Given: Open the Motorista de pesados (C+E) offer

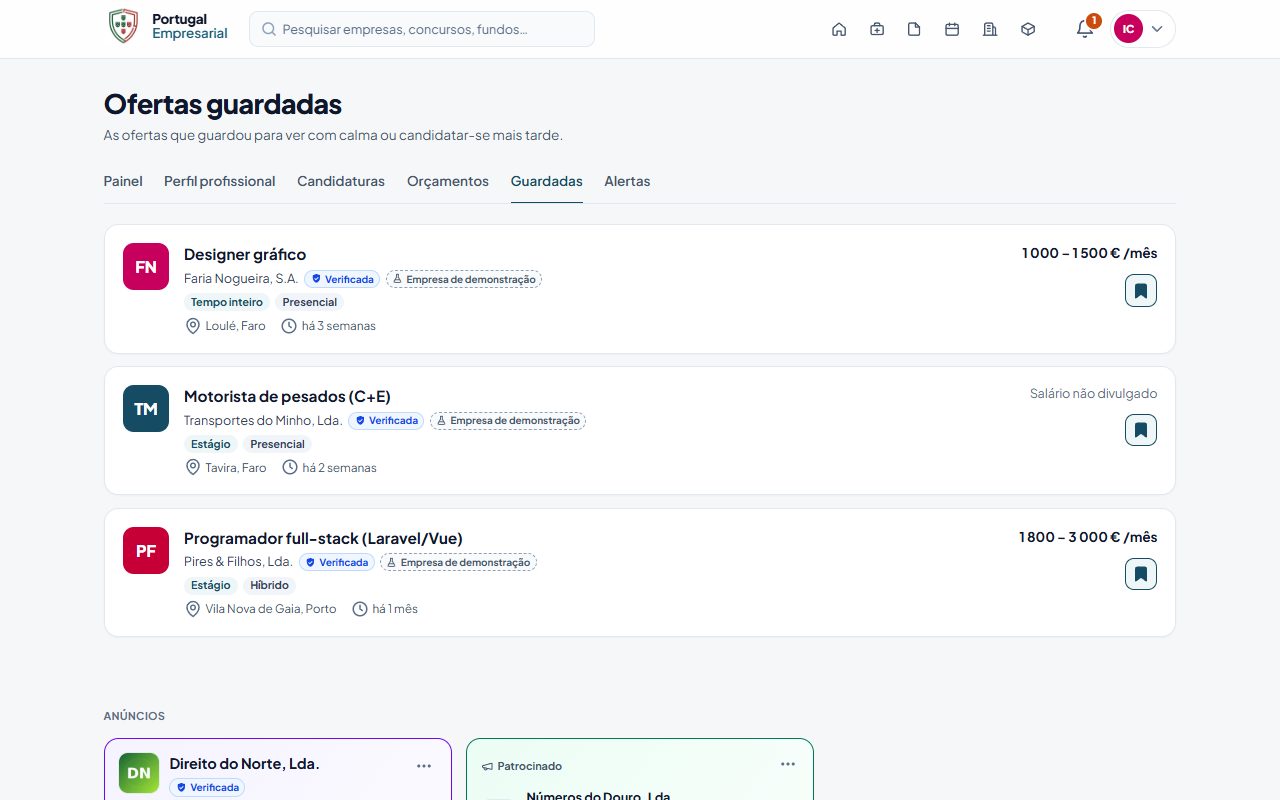Looking at the screenshot, I should click(x=287, y=397).
